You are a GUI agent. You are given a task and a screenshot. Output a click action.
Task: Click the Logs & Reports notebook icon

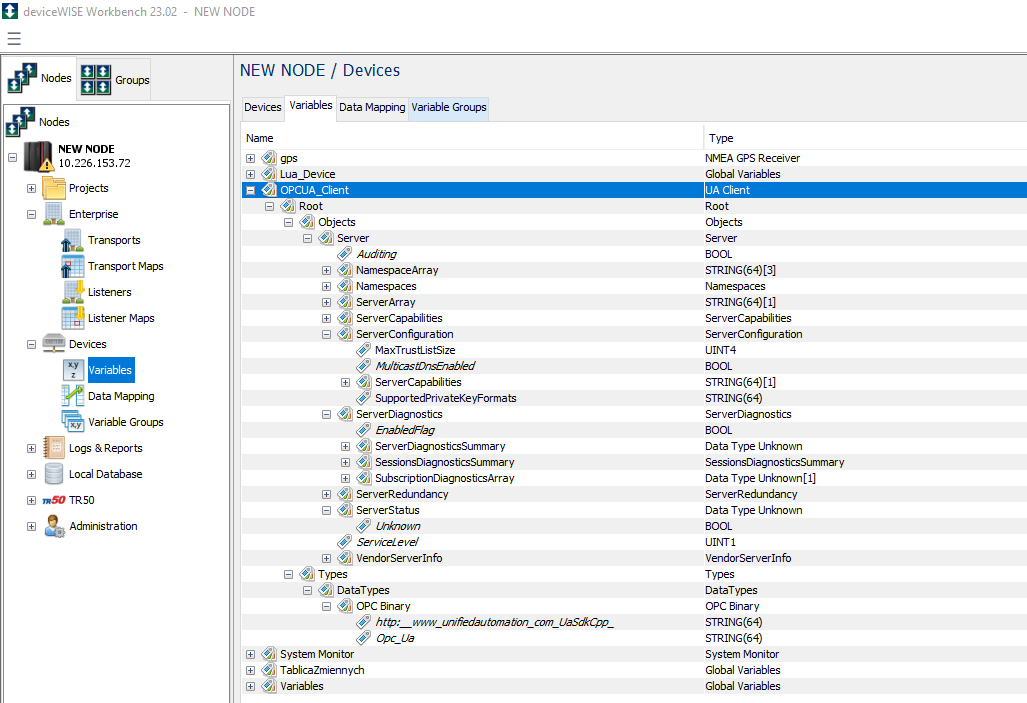click(x=54, y=447)
